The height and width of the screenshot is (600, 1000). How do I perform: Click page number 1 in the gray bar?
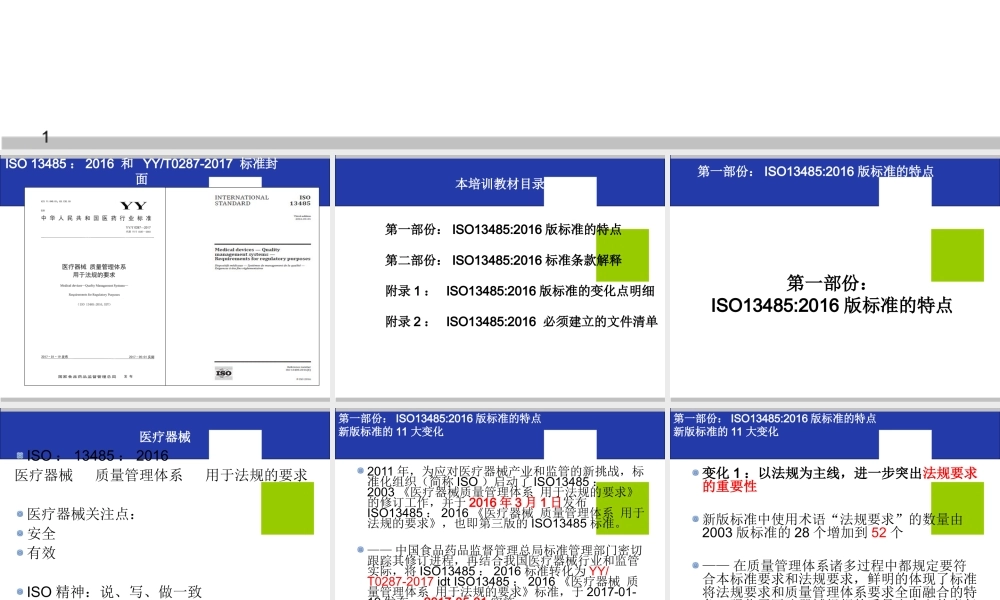coord(45,137)
